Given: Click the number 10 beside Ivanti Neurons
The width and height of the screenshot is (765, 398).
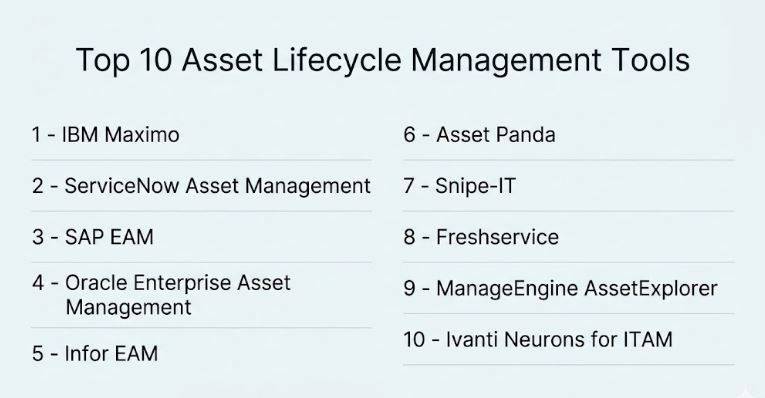Looking at the screenshot, I should coord(414,339).
